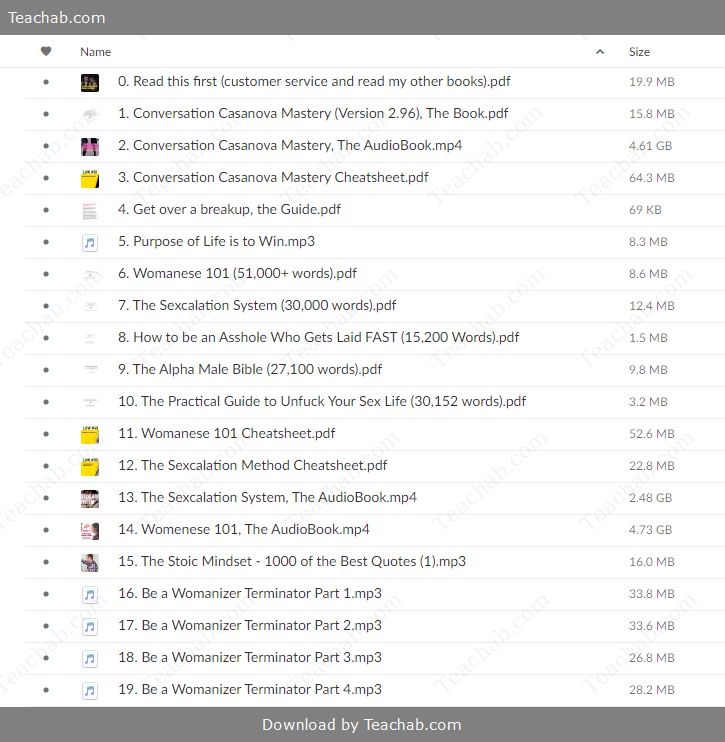The width and height of the screenshot is (725, 742).
Task: Click the 4.73 GB size value
Action: tap(650, 530)
